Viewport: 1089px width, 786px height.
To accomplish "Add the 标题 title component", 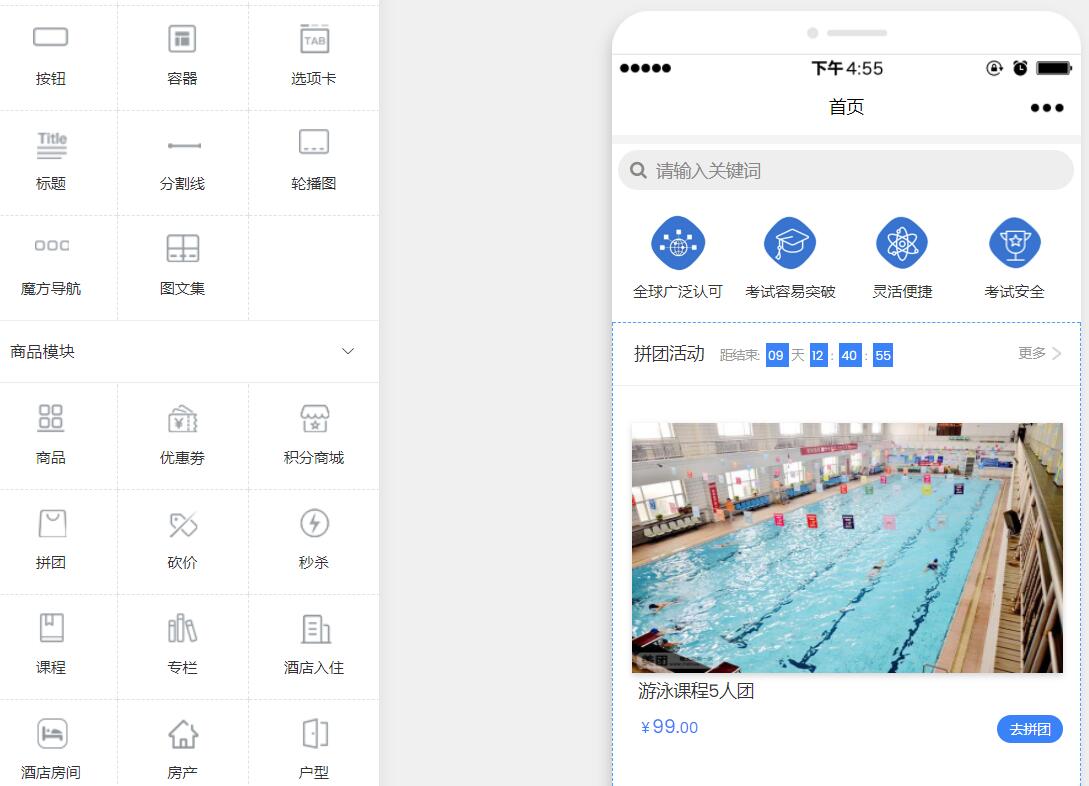I will (x=51, y=162).
